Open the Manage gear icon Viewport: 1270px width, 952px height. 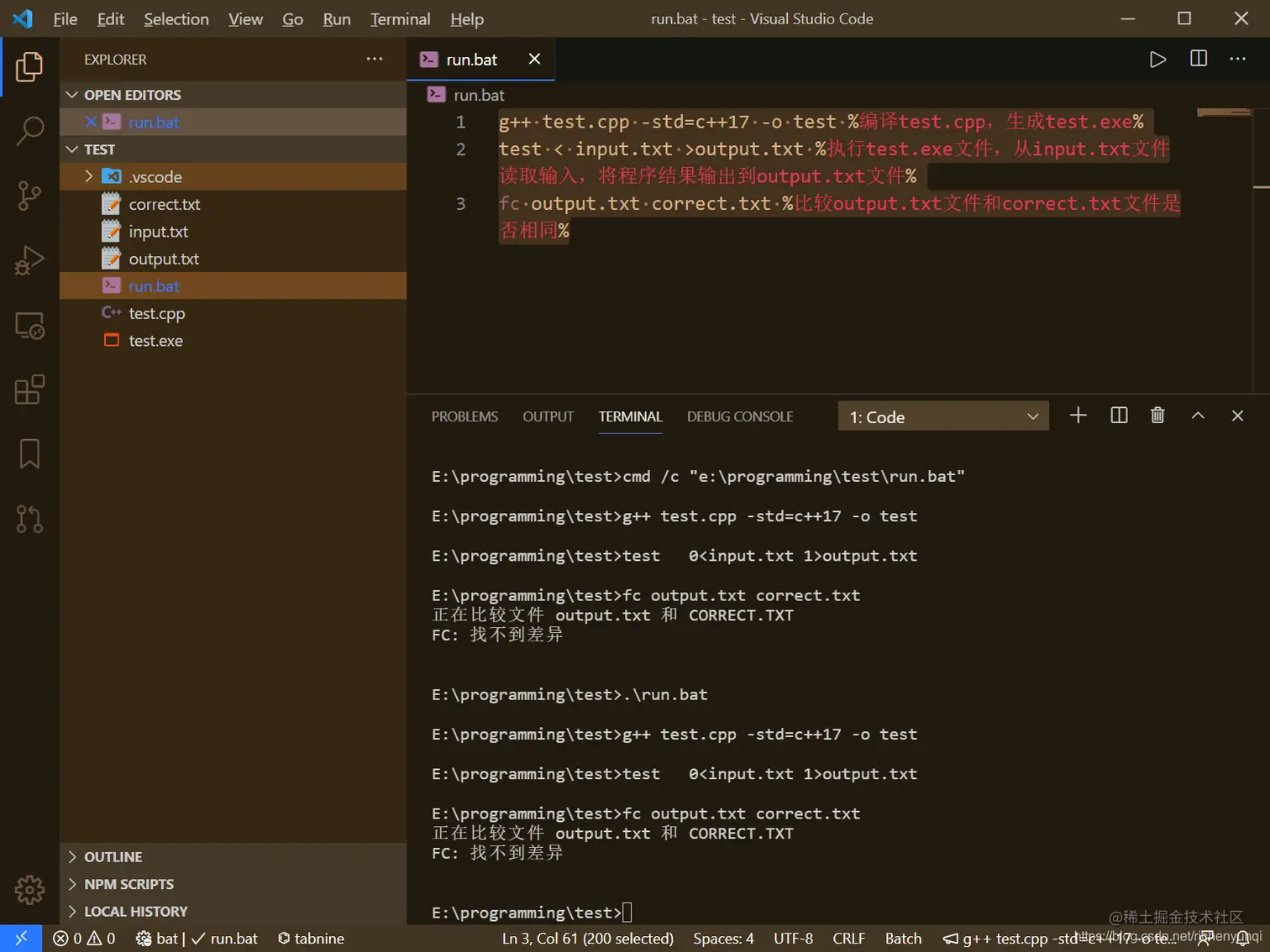(29, 890)
